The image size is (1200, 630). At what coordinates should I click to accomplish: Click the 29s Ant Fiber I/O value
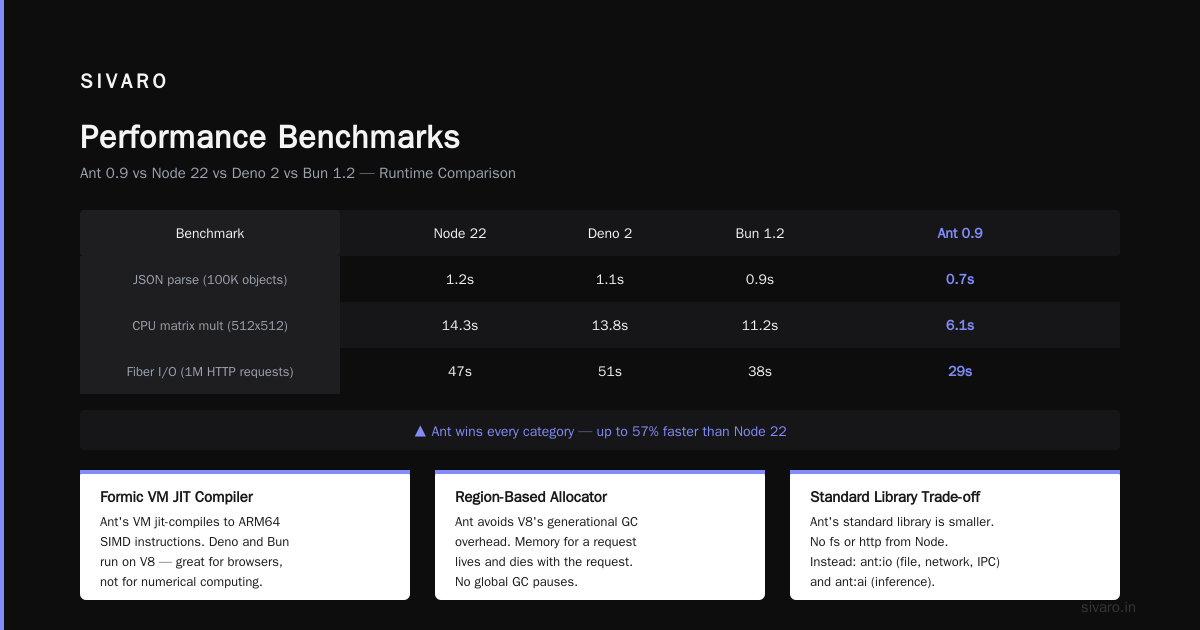tap(960, 371)
